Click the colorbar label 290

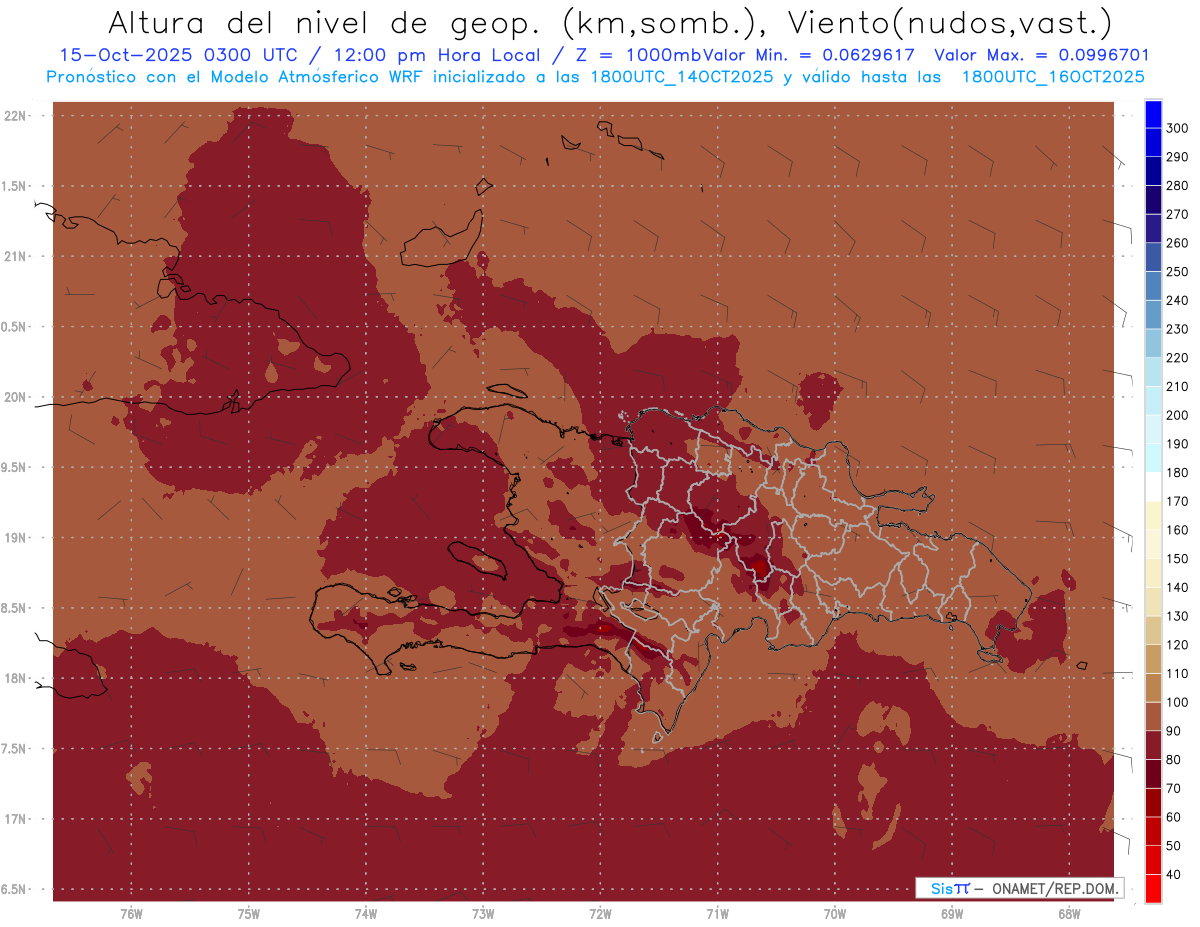(1177, 158)
